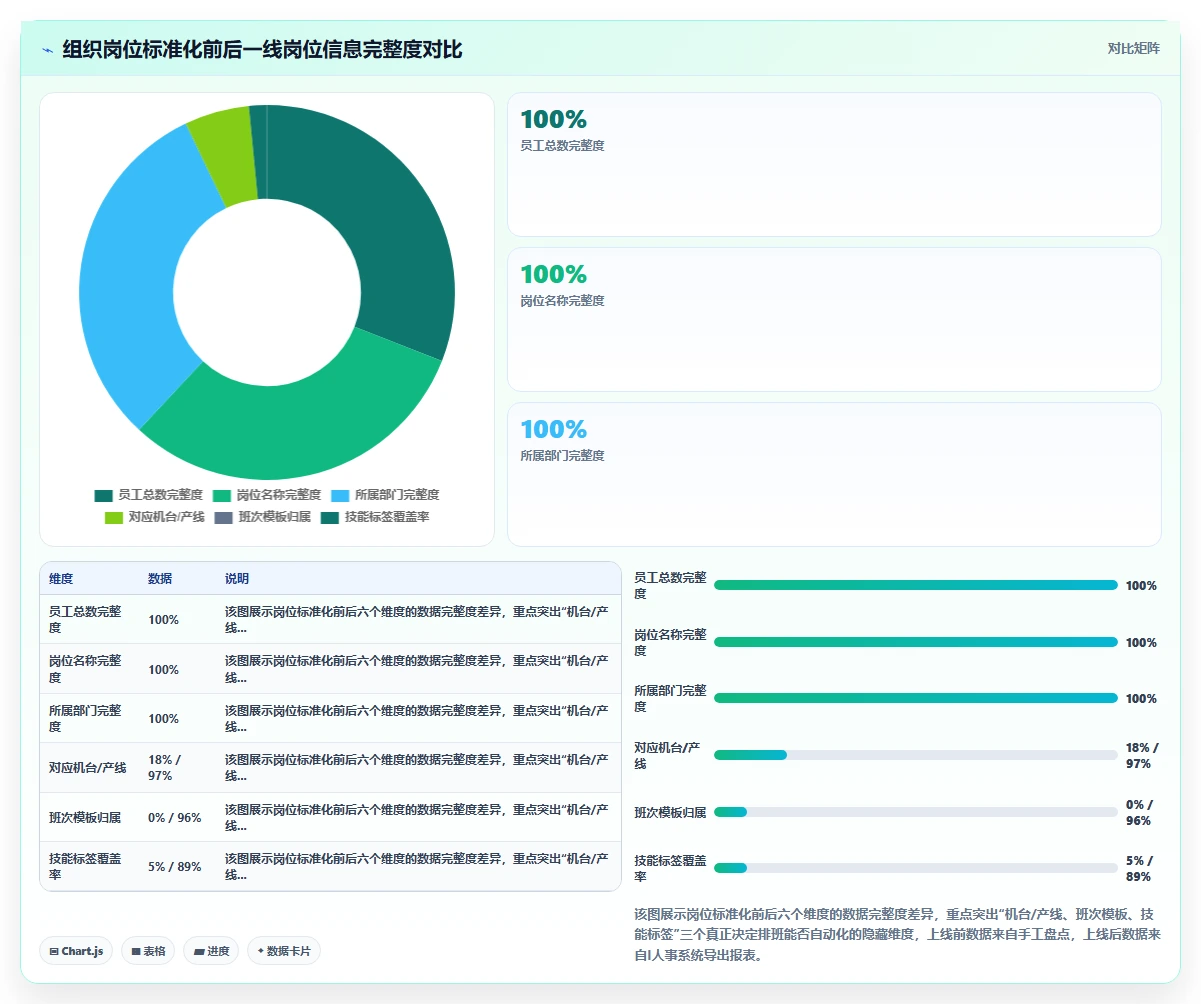This screenshot has width=1201, height=1004.
Task: Click the 对比矩阵 label in header
Action: coord(1133,48)
